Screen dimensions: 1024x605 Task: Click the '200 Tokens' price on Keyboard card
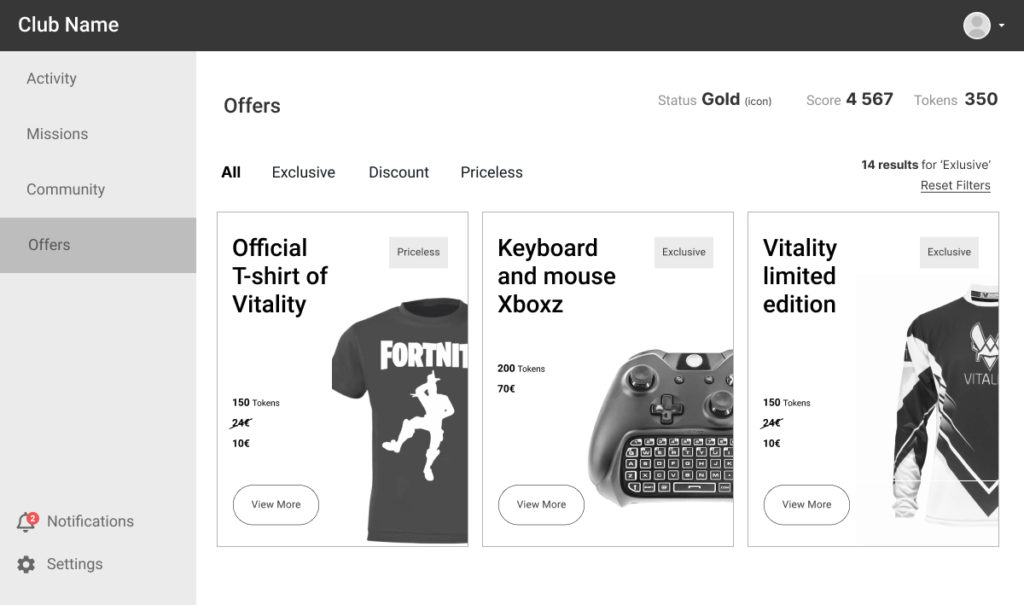[x=521, y=368]
